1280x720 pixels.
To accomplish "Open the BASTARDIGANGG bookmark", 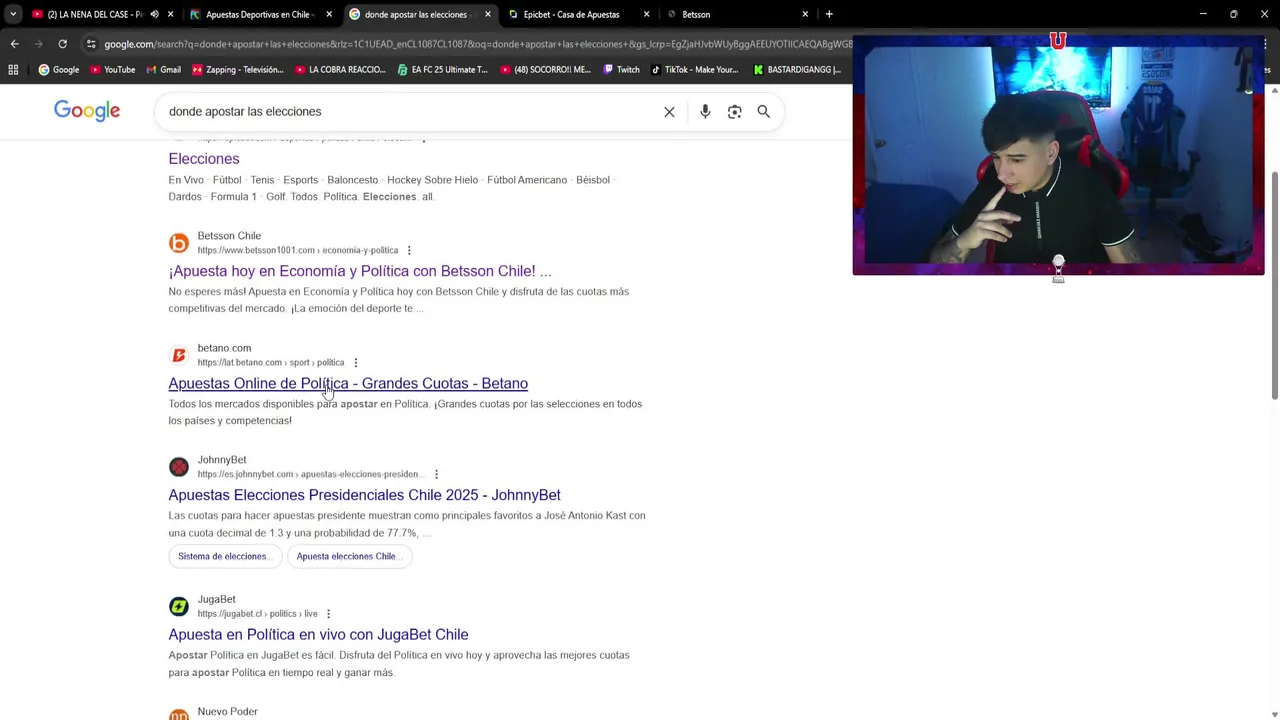I will [797, 69].
